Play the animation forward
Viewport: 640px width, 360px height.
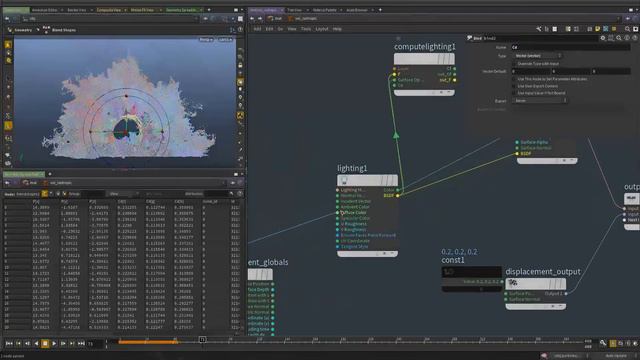tap(54, 344)
